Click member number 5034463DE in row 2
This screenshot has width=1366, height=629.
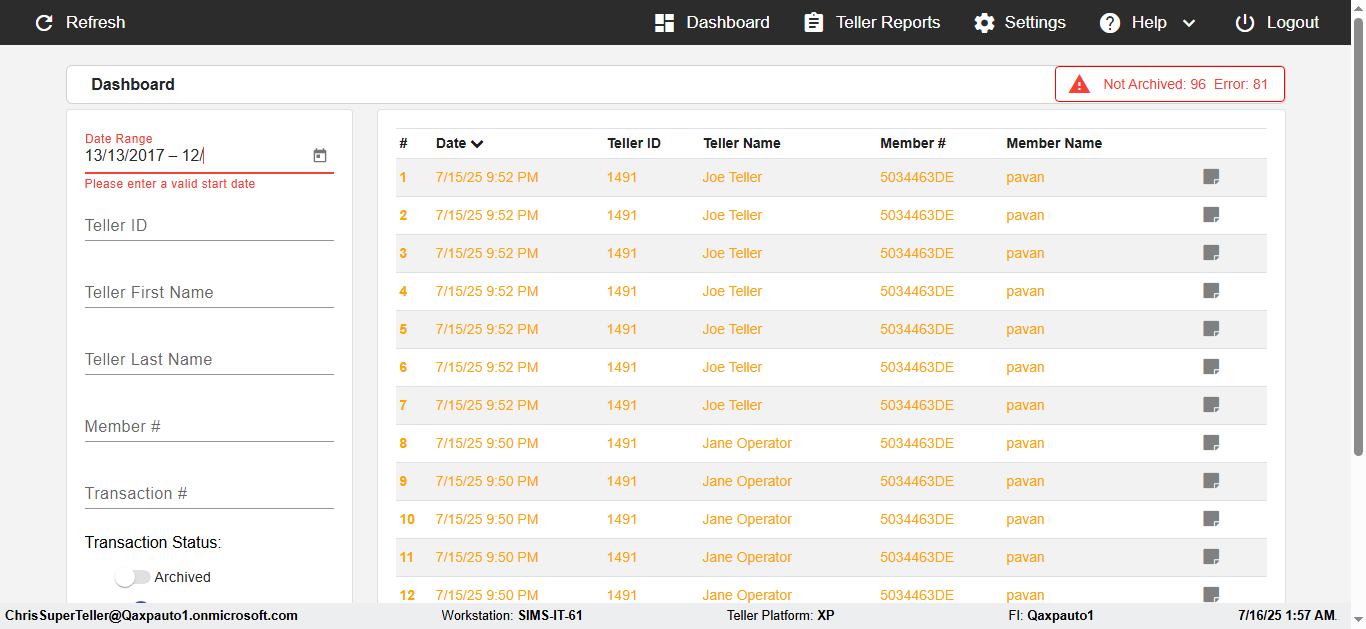[917, 215]
